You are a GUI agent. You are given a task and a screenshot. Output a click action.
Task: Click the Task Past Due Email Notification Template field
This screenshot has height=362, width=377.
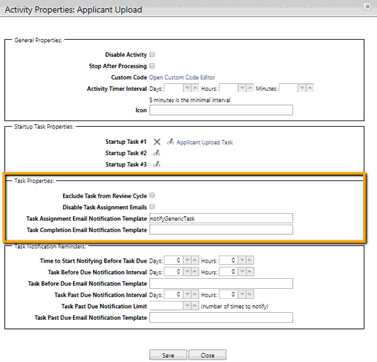[x=221, y=317]
